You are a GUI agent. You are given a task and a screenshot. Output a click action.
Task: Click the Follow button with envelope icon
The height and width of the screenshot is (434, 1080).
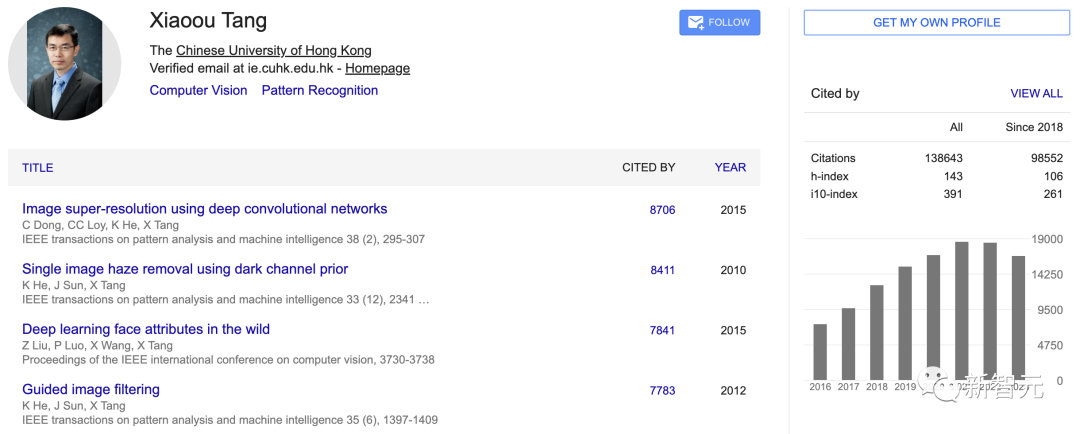click(719, 23)
